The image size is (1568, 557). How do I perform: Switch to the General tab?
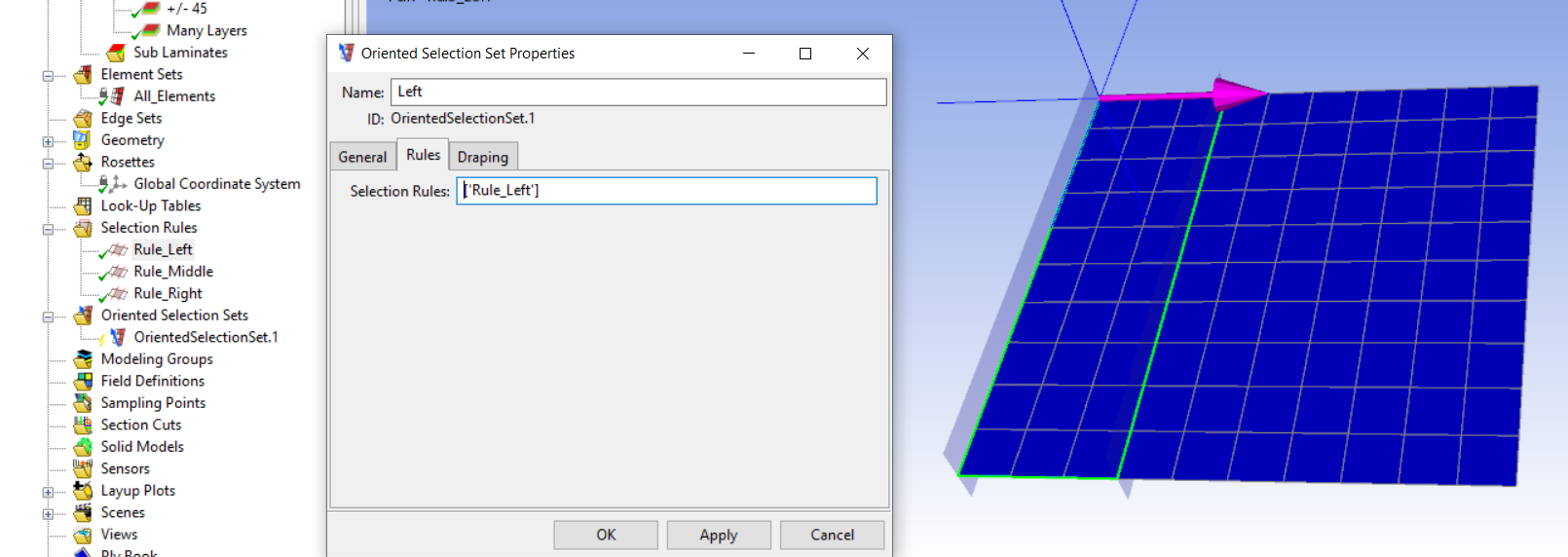[x=362, y=157]
